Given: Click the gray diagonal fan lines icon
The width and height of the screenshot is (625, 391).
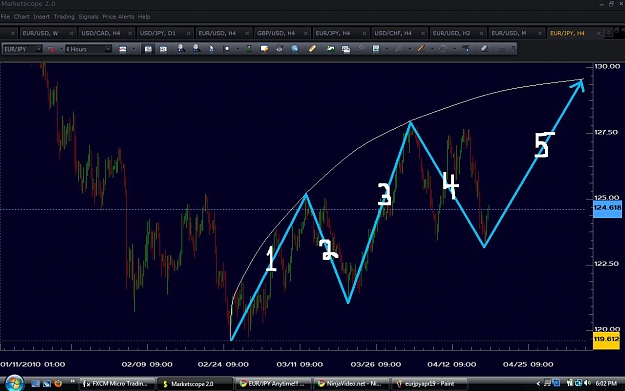Looking at the screenshot, I should point(361,49).
